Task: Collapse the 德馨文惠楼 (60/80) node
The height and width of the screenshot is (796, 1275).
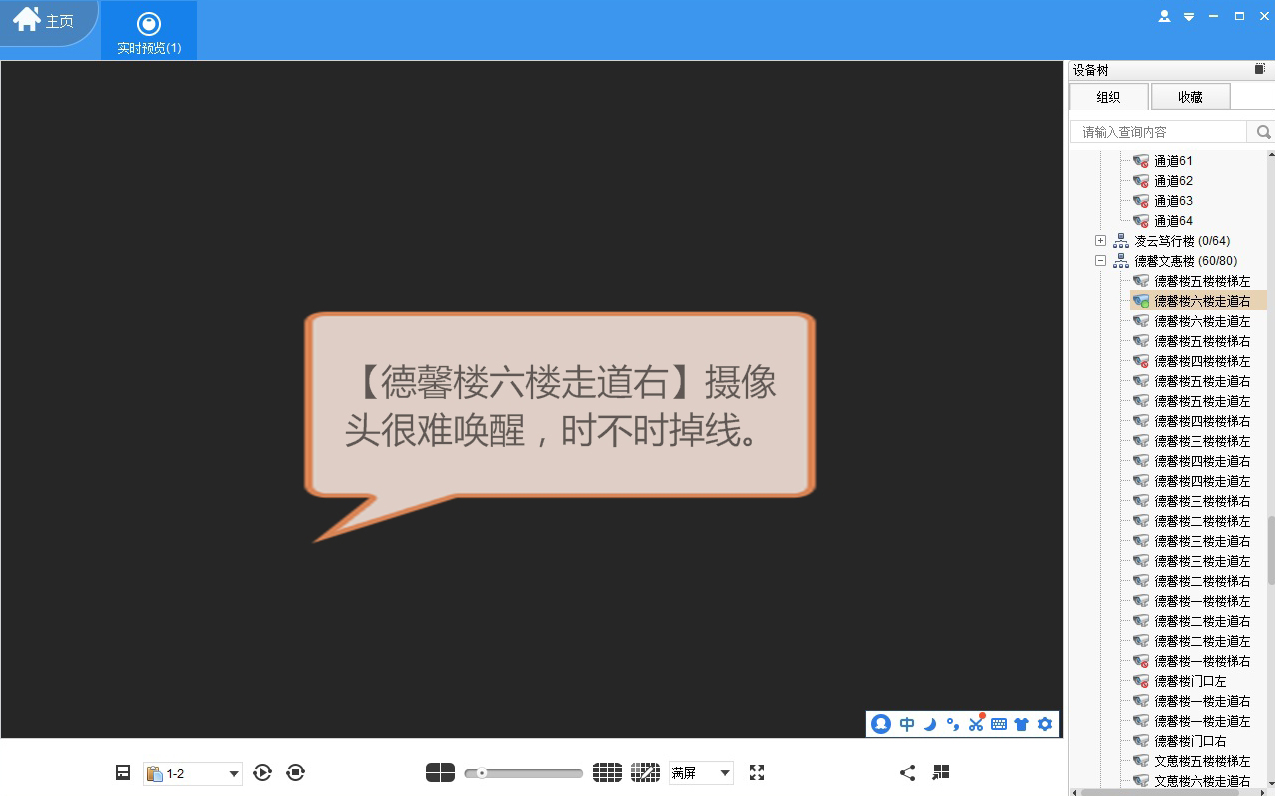Action: pos(1100,261)
